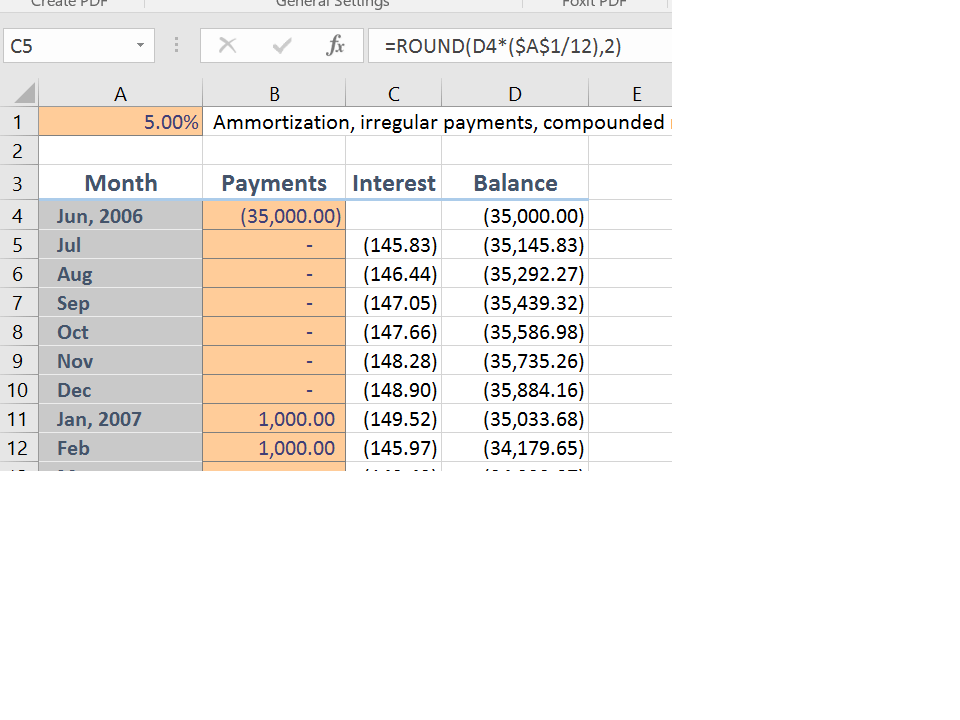Click the (148.90) interest cell
Screen dimensions: 960x720
click(x=394, y=390)
